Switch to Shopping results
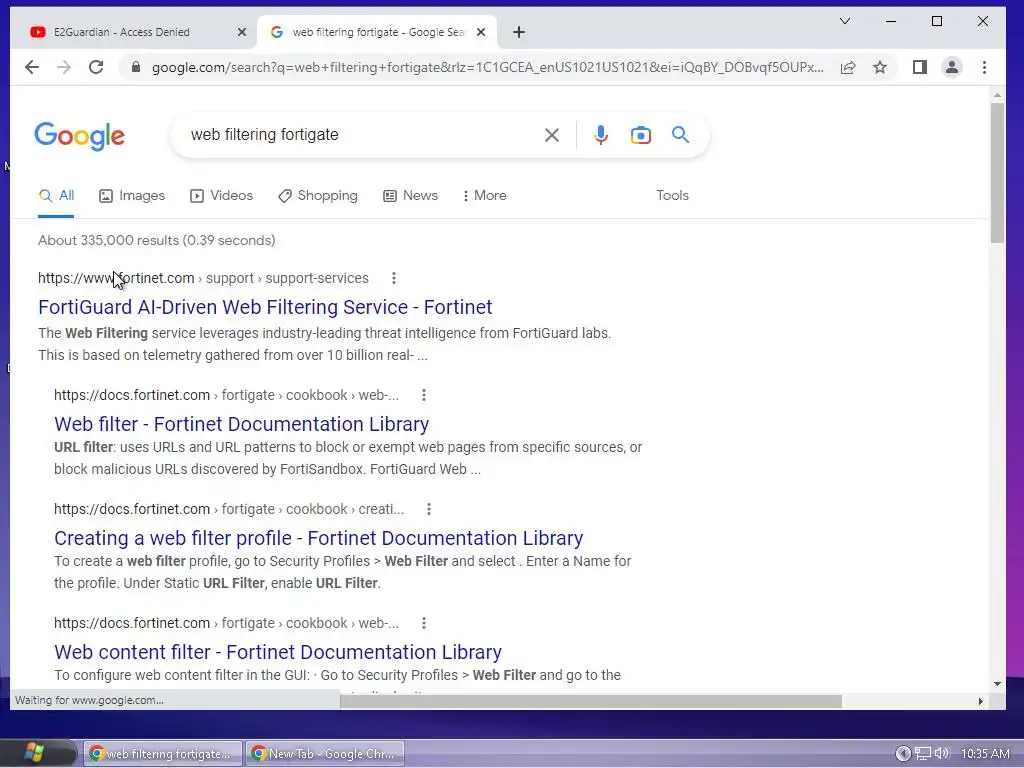Image resolution: width=1024 pixels, height=768 pixels. click(317, 195)
